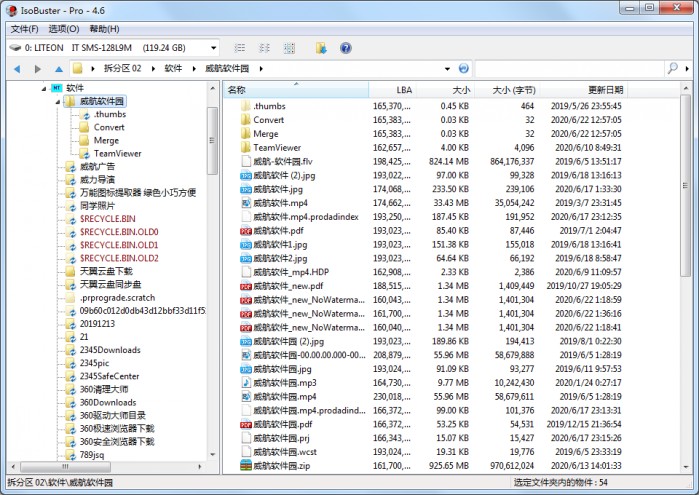Click the .thumbs folder icon in file list
Screen dimensions: 699x495
(246, 106)
